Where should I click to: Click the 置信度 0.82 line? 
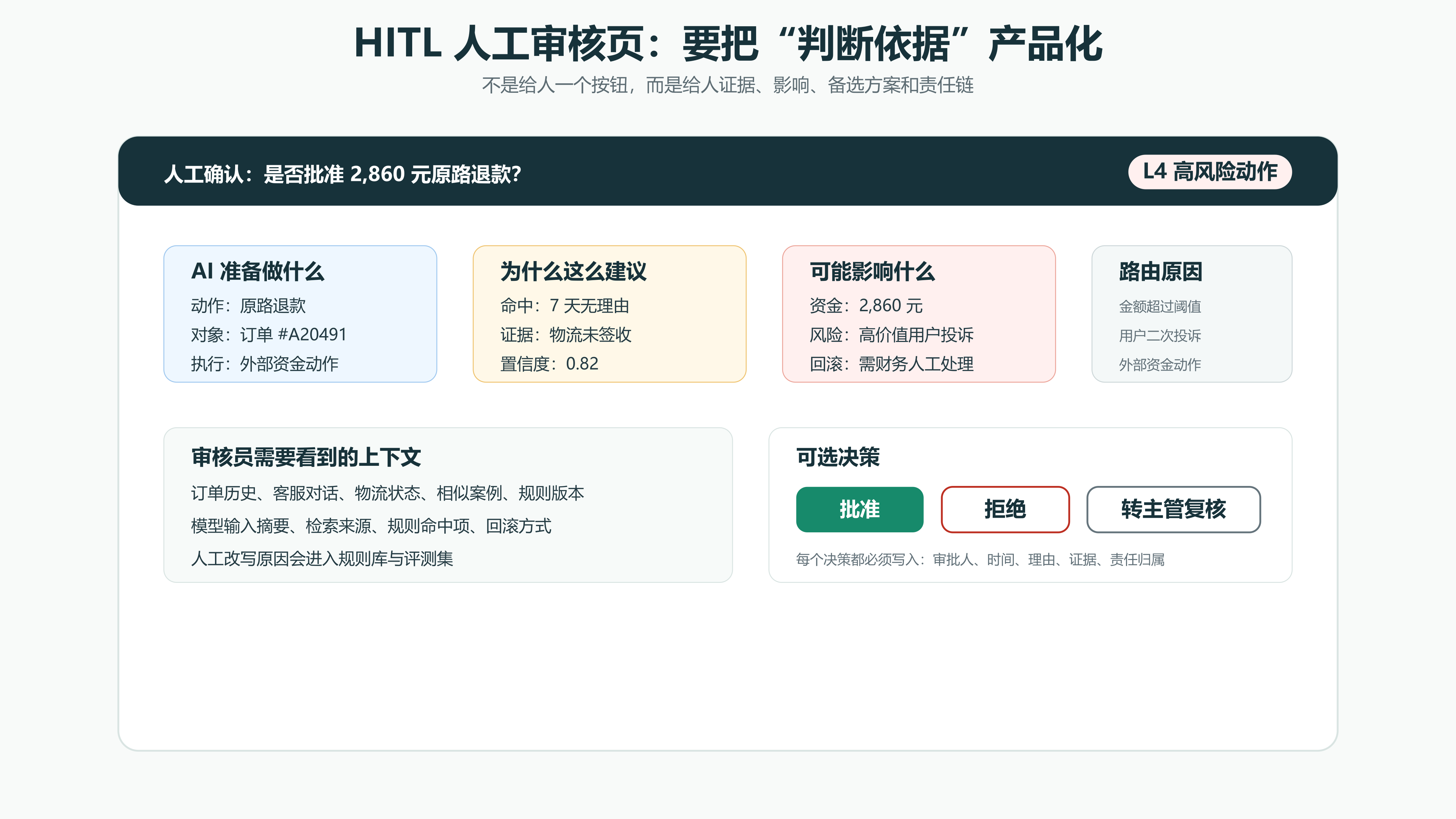point(549,364)
